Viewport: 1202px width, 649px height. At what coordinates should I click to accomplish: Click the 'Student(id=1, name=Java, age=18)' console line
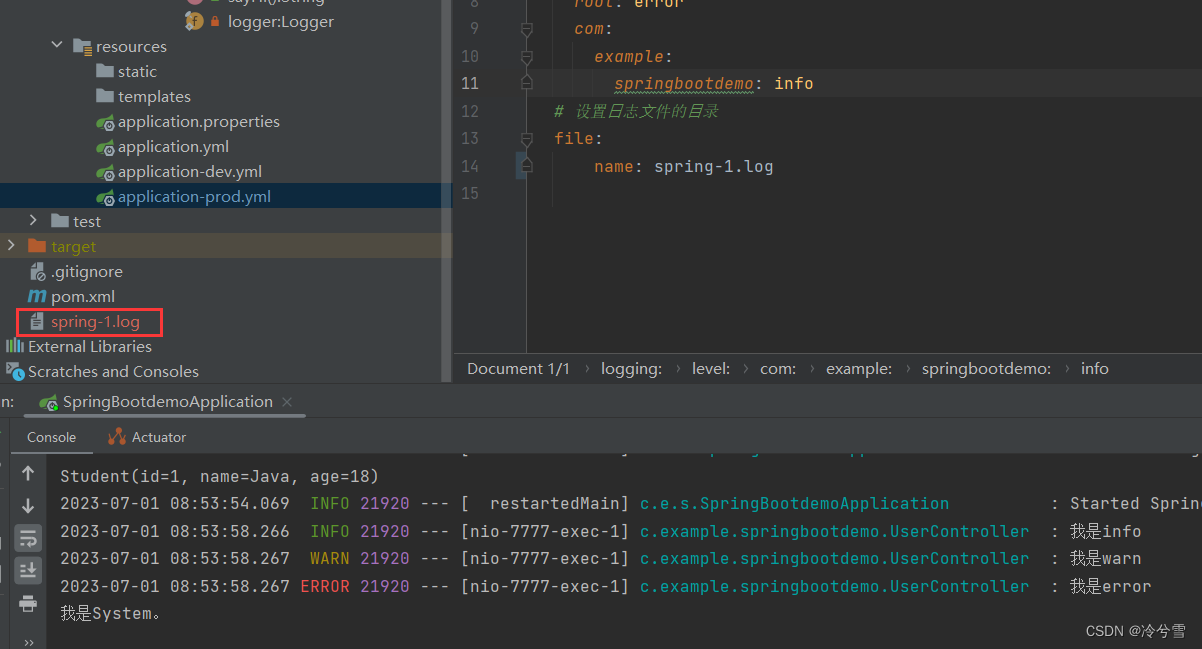point(219,476)
